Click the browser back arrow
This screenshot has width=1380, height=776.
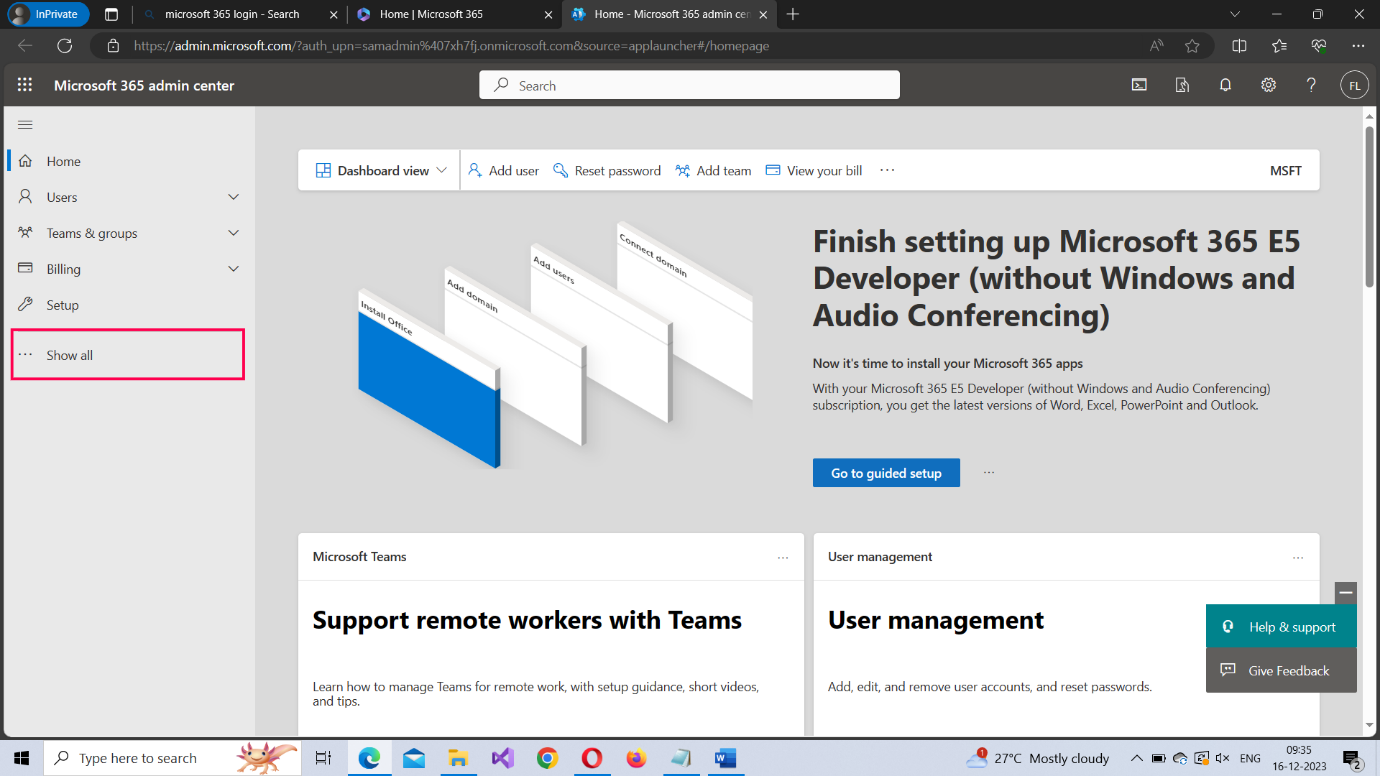(25, 45)
